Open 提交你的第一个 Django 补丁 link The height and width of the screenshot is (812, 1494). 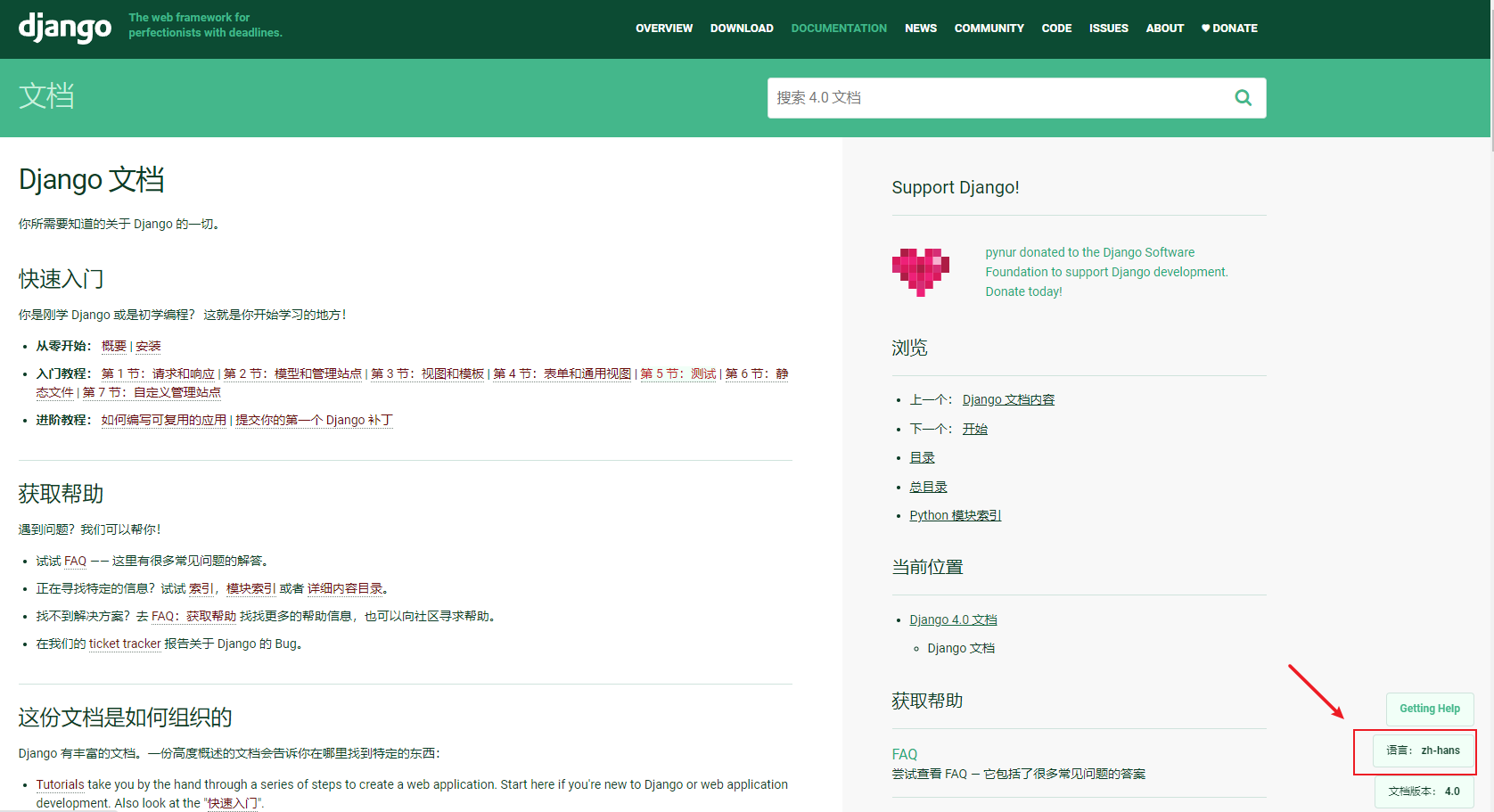[x=314, y=421]
